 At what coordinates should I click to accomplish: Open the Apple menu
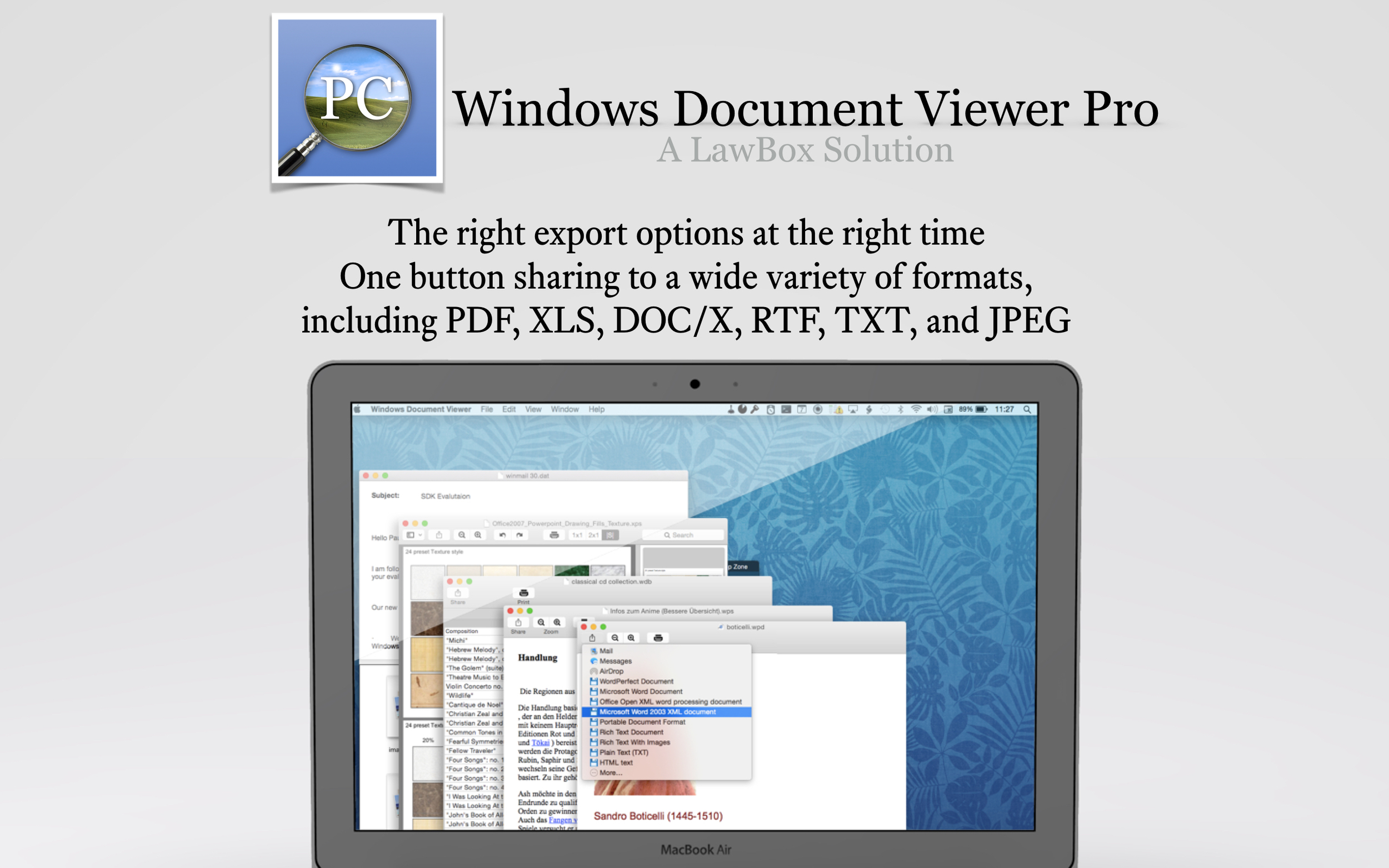tap(357, 409)
